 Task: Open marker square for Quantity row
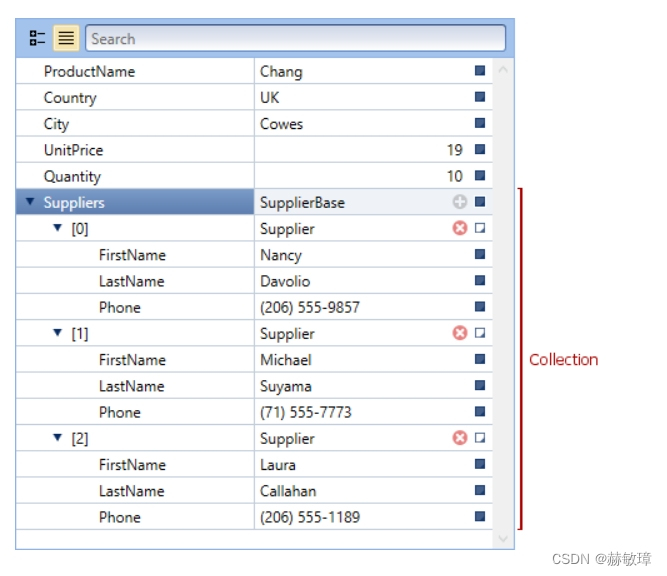480,175
